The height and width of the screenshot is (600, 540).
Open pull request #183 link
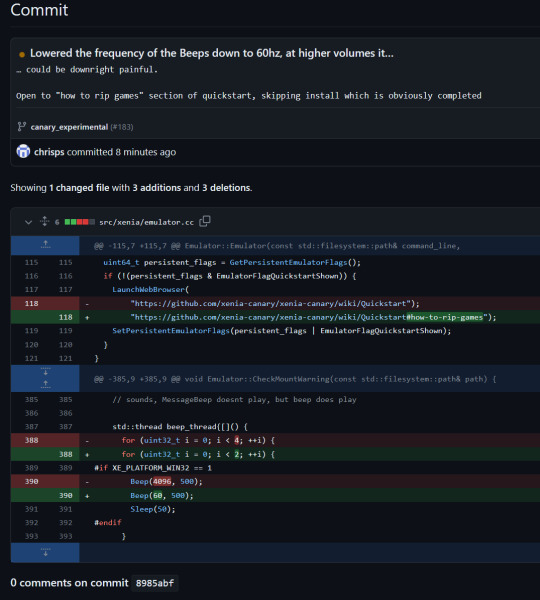(x=122, y=127)
